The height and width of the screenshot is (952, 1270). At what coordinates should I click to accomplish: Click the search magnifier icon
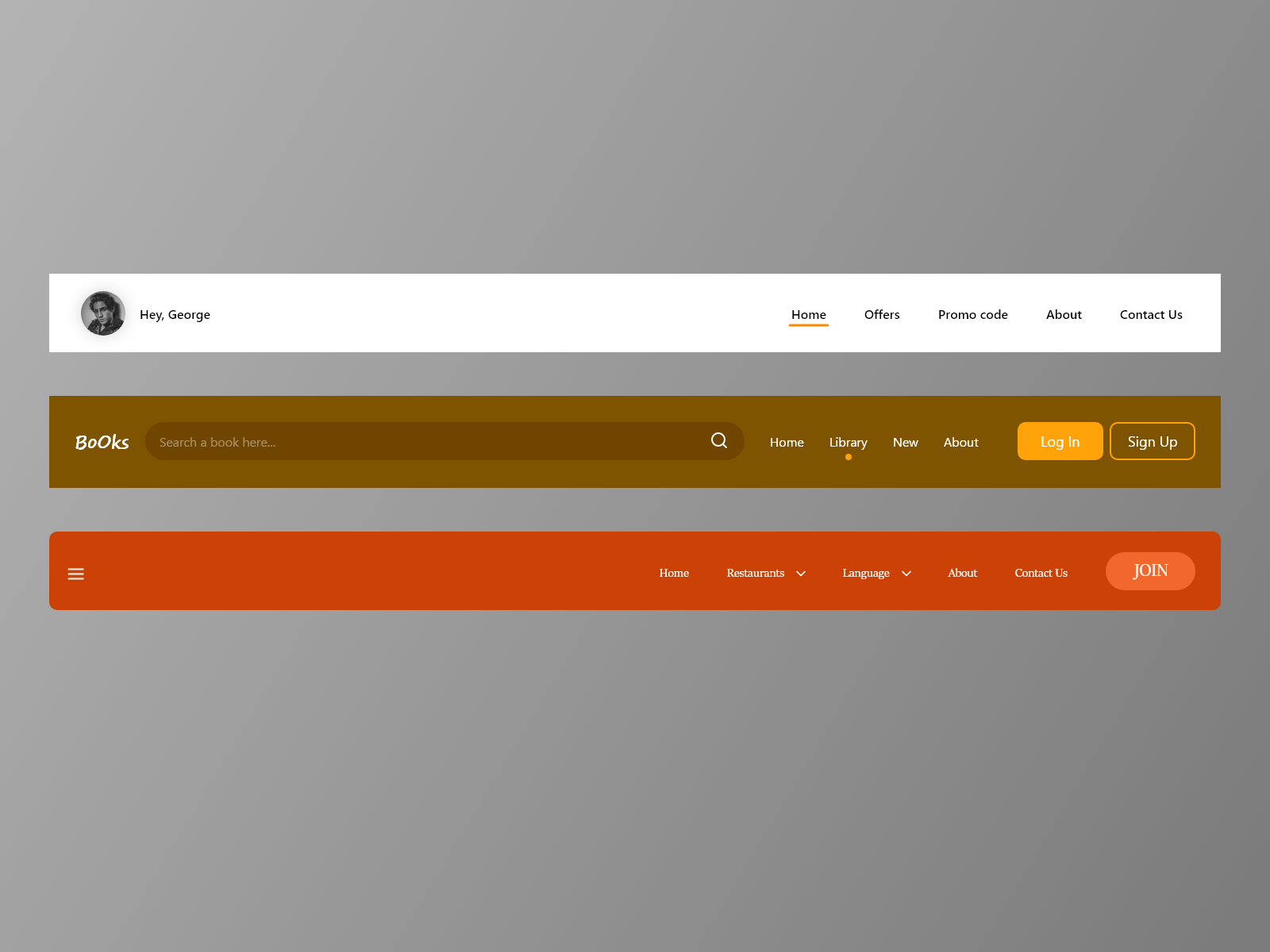point(719,440)
